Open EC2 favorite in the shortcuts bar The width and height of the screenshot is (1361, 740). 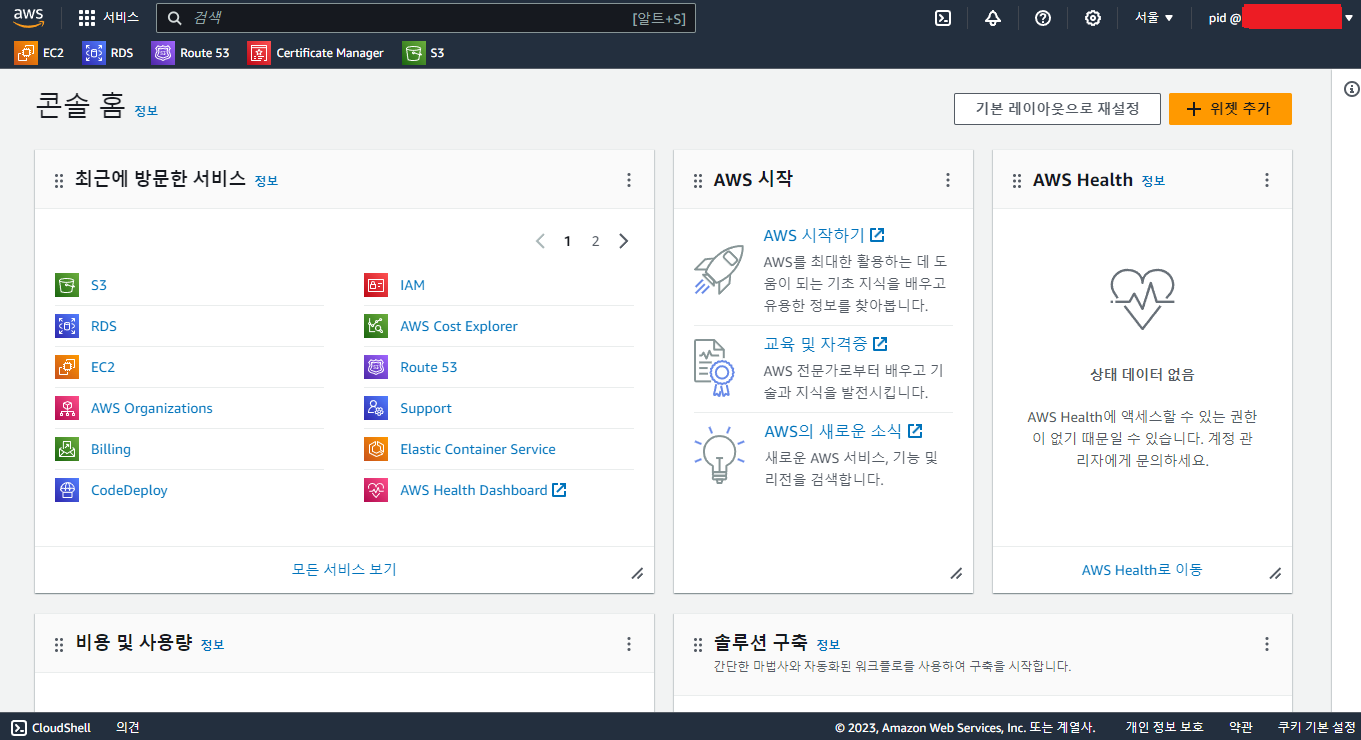click(x=39, y=53)
